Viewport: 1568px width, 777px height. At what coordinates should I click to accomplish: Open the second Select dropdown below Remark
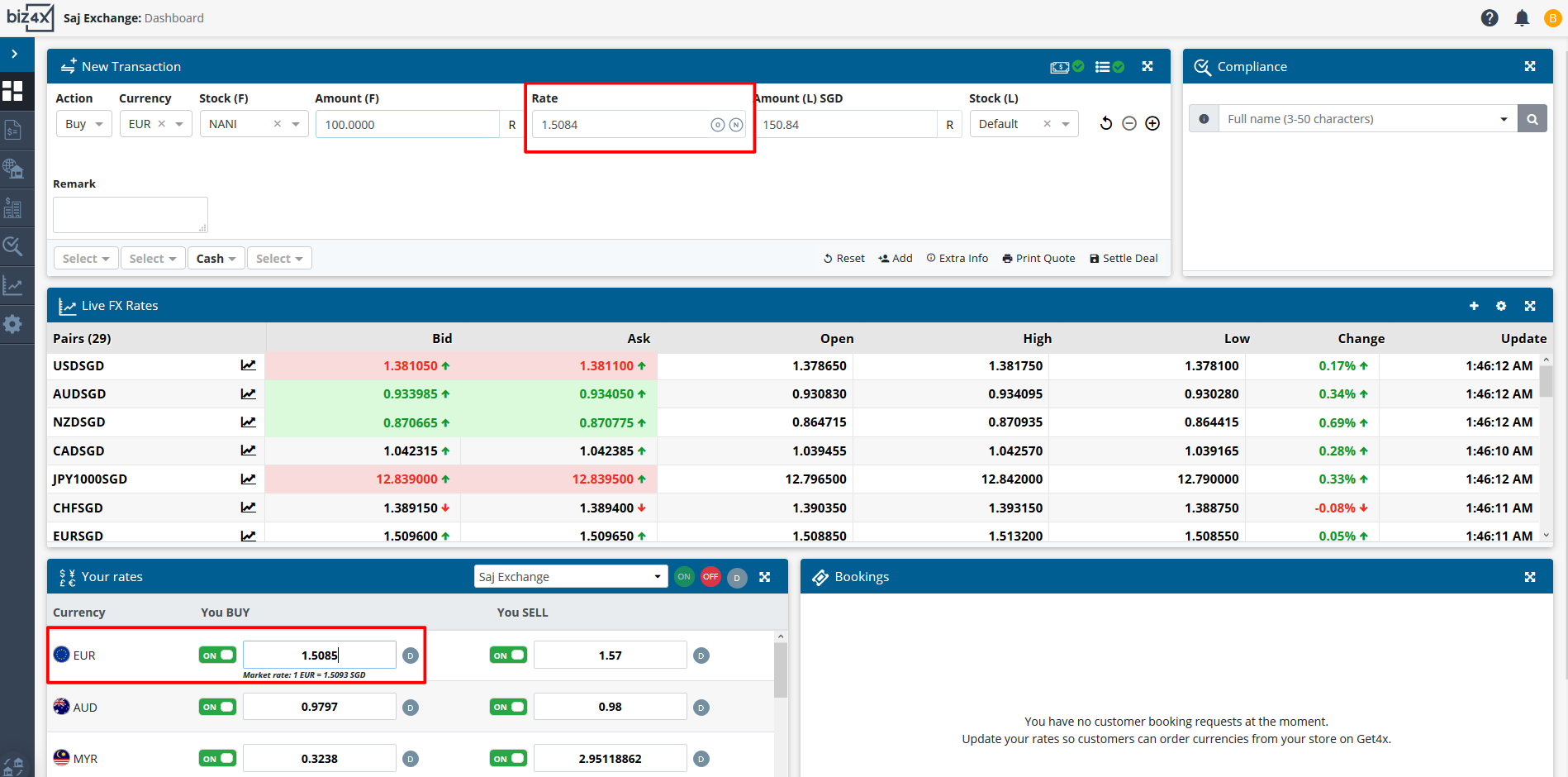153,259
